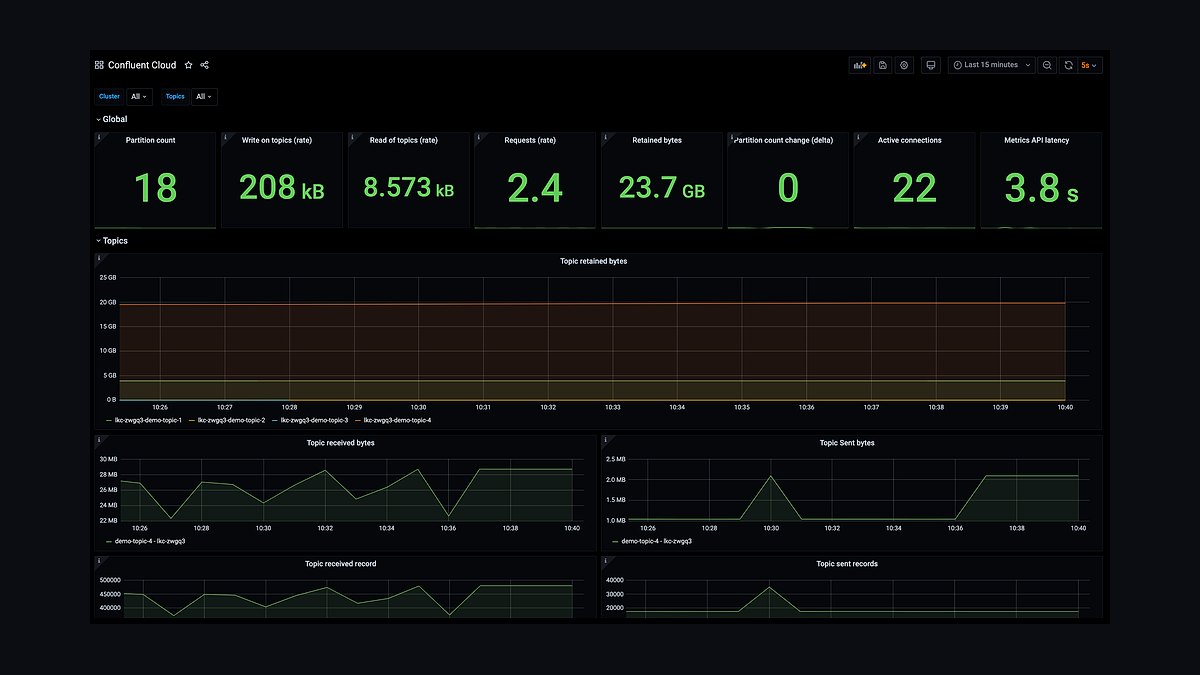Open the Topic sent records title menu
This screenshot has height=675, width=1200.
tap(847, 564)
